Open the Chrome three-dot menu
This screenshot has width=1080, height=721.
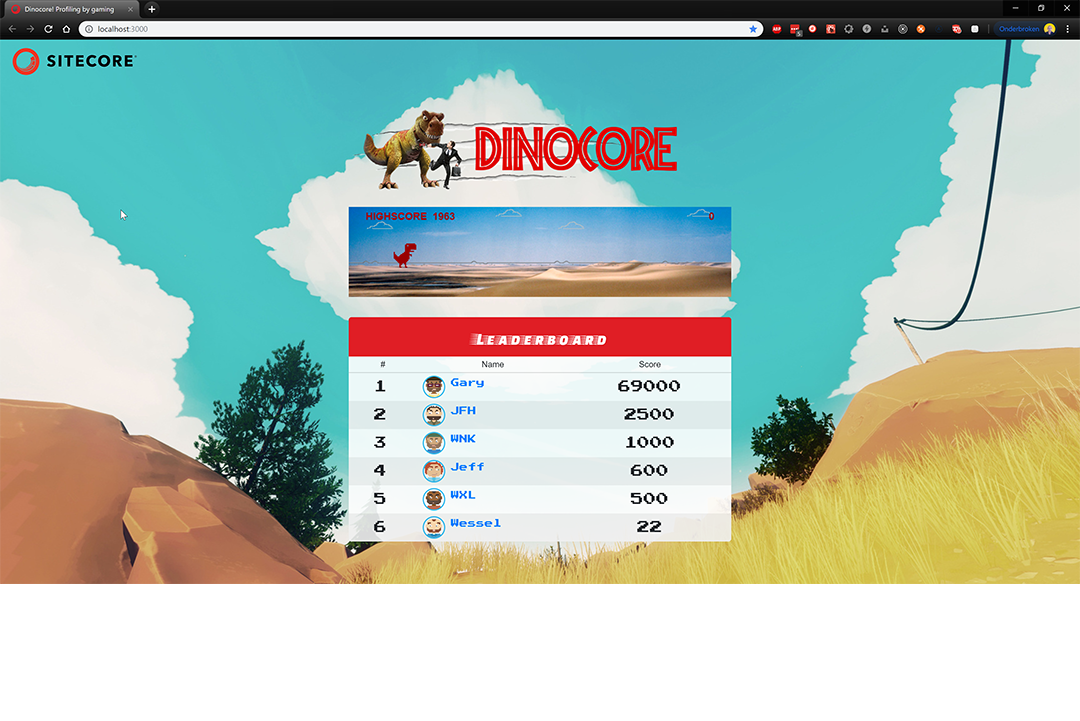coord(1067,29)
